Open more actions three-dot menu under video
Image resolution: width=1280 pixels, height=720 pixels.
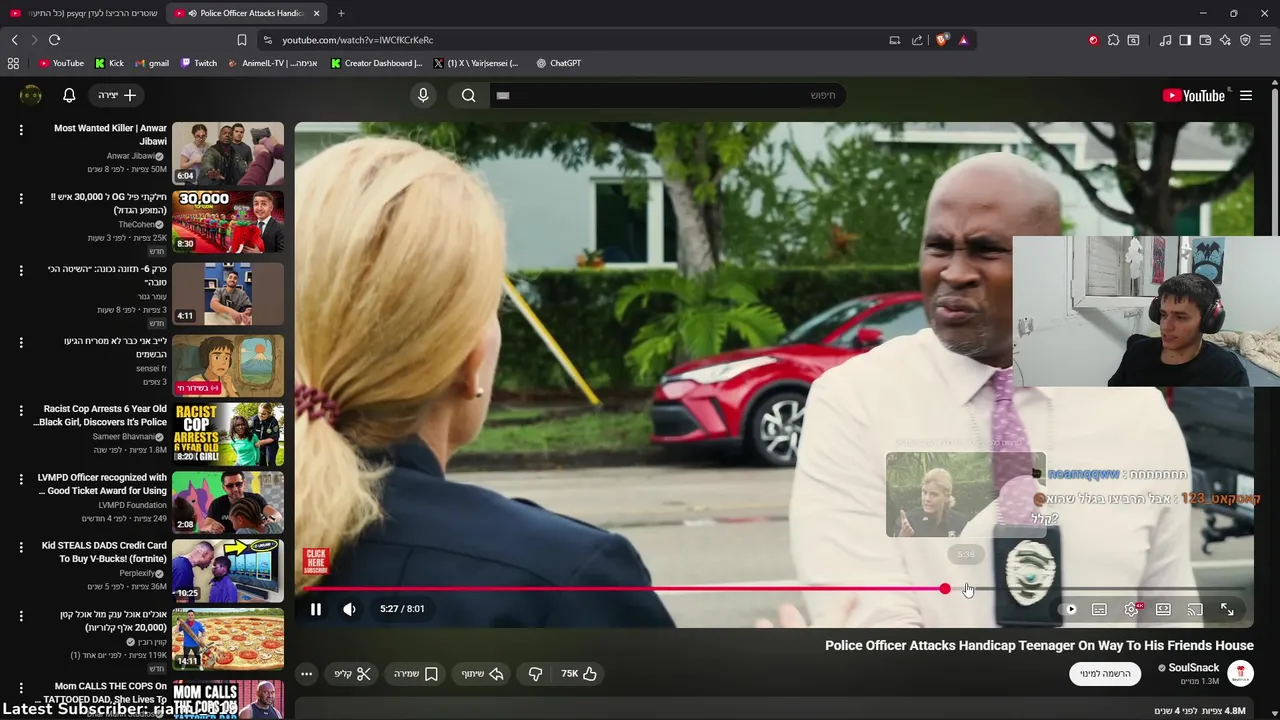coord(307,674)
